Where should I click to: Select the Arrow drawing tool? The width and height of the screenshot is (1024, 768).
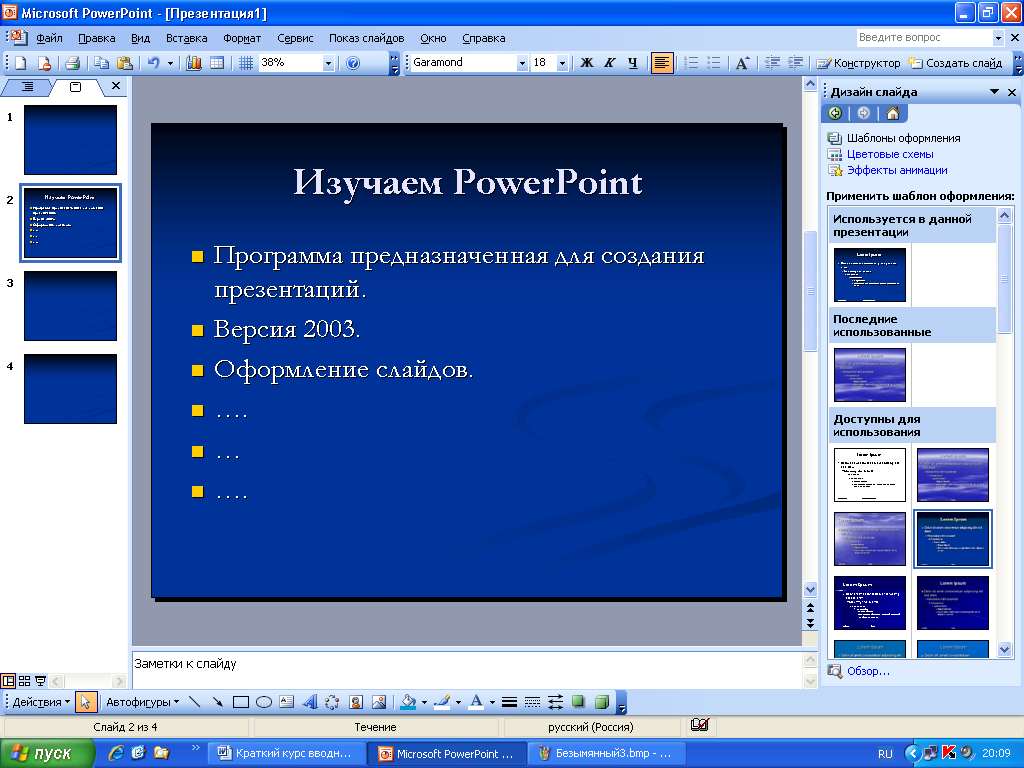click(217, 702)
